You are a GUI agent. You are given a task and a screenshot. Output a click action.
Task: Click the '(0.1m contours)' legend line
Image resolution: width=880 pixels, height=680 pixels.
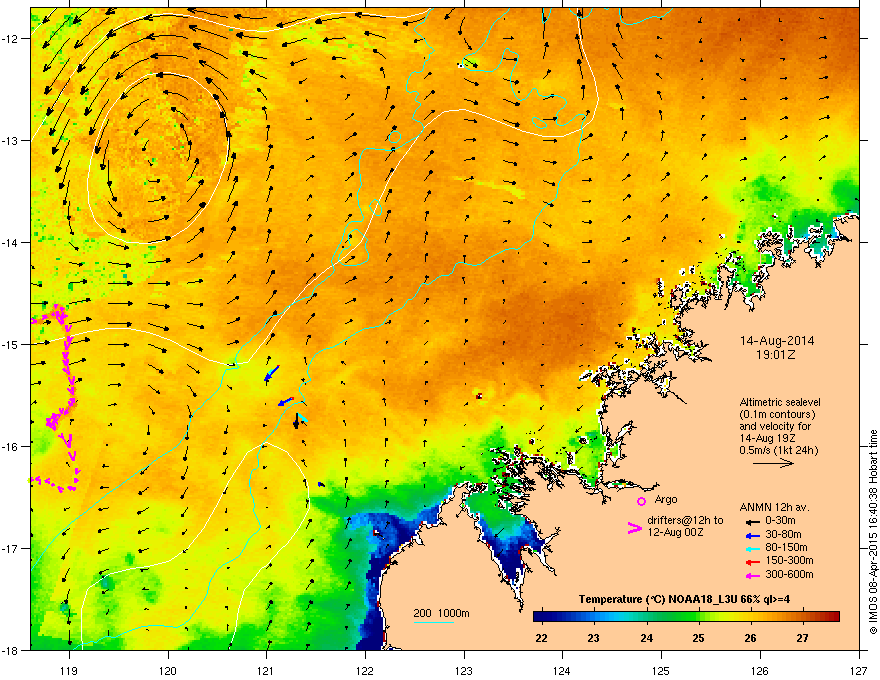pos(777,414)
